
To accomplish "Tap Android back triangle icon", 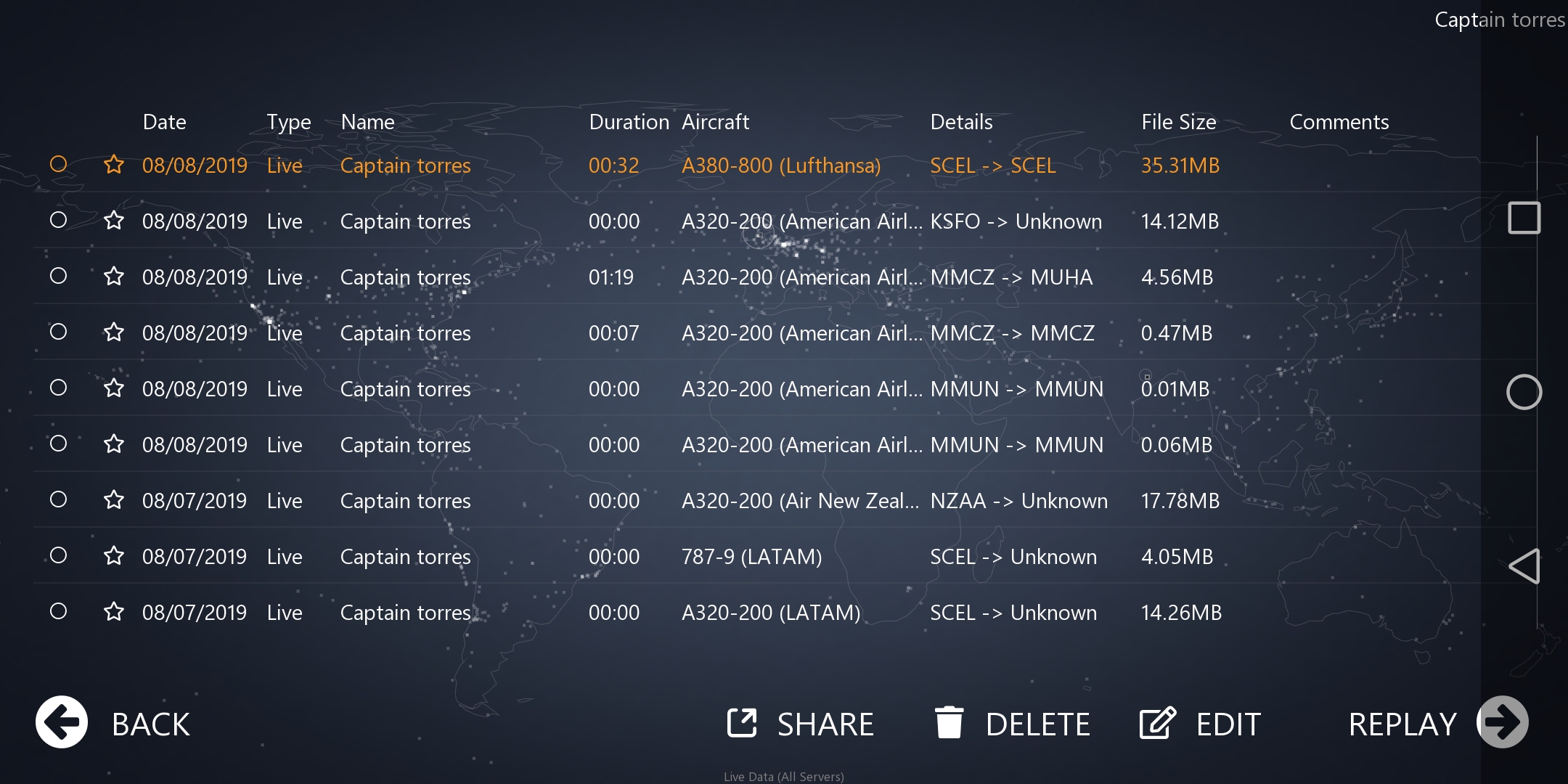I will [x=1524, y=566].
